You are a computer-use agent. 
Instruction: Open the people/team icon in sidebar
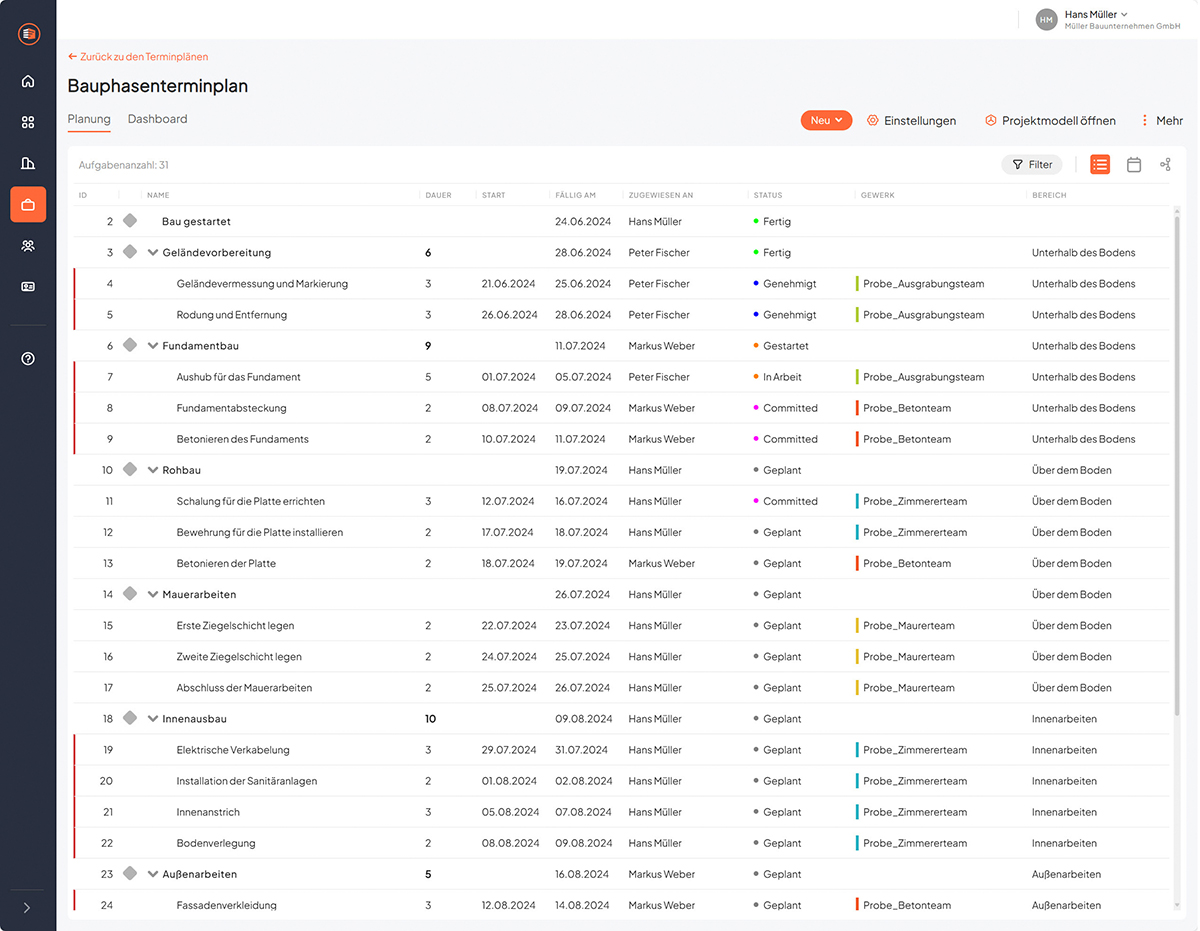click(x=28, y=245)
